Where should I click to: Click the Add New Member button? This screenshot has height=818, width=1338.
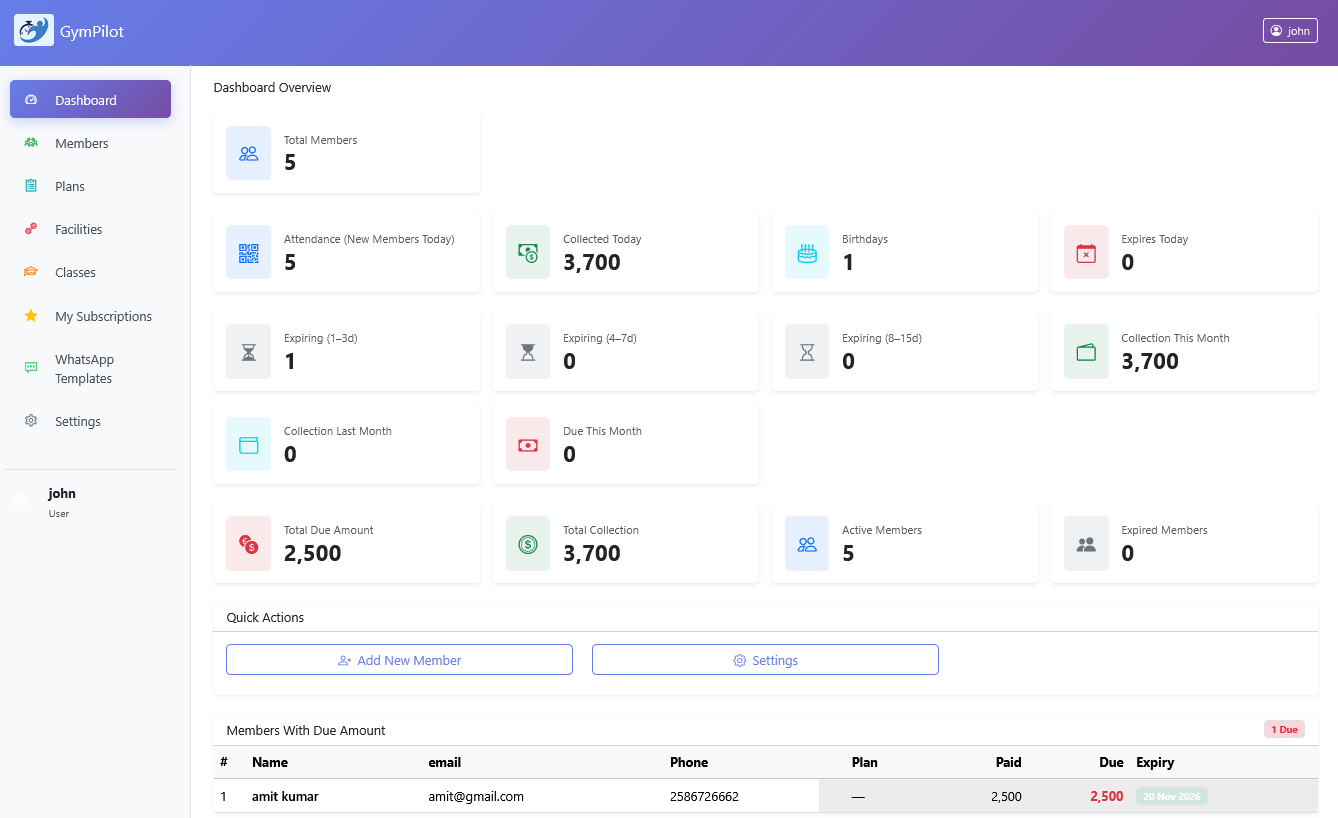pos(399,659)
